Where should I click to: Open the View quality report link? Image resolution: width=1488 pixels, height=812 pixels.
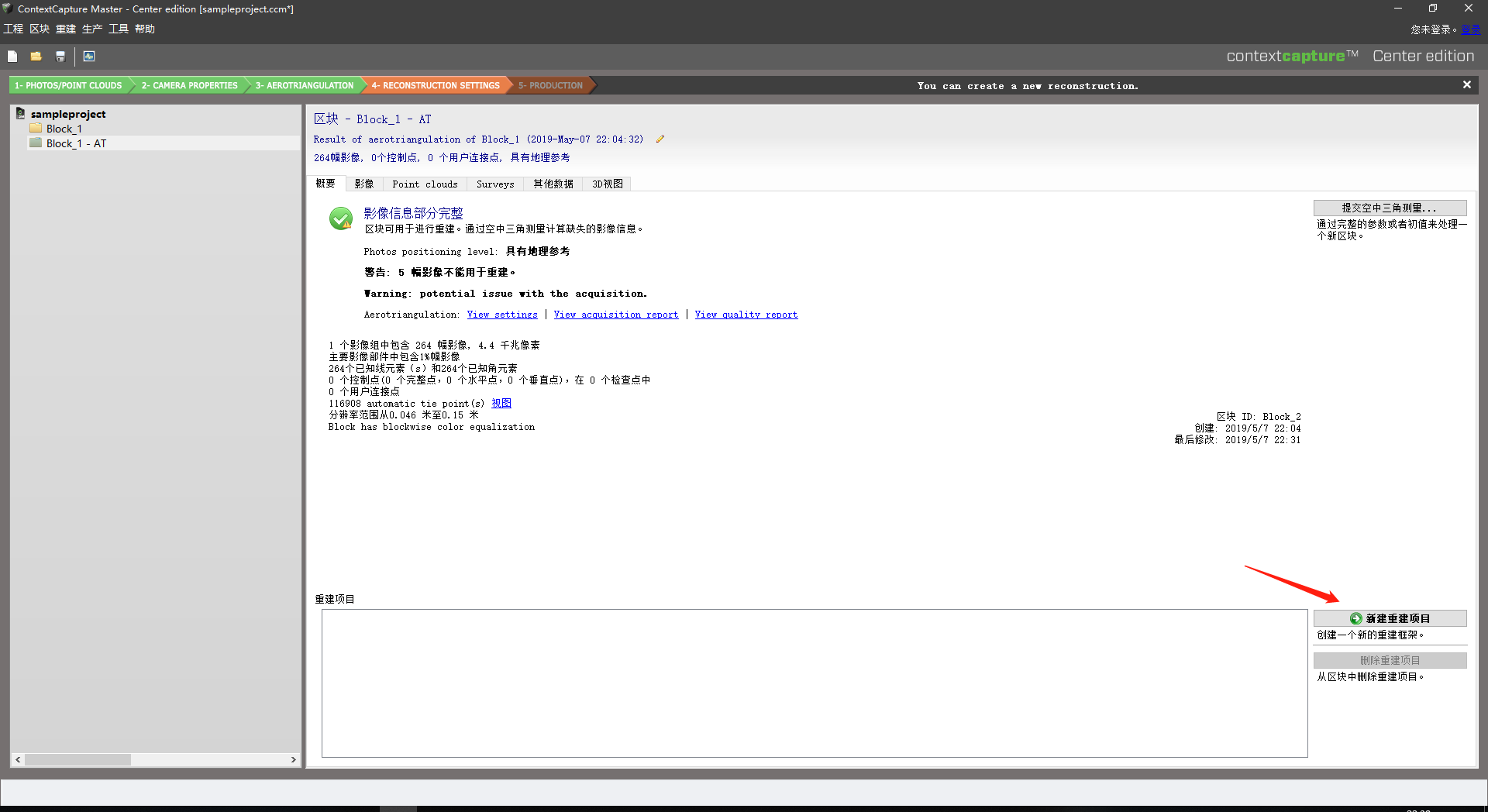[x=746, y=315]
